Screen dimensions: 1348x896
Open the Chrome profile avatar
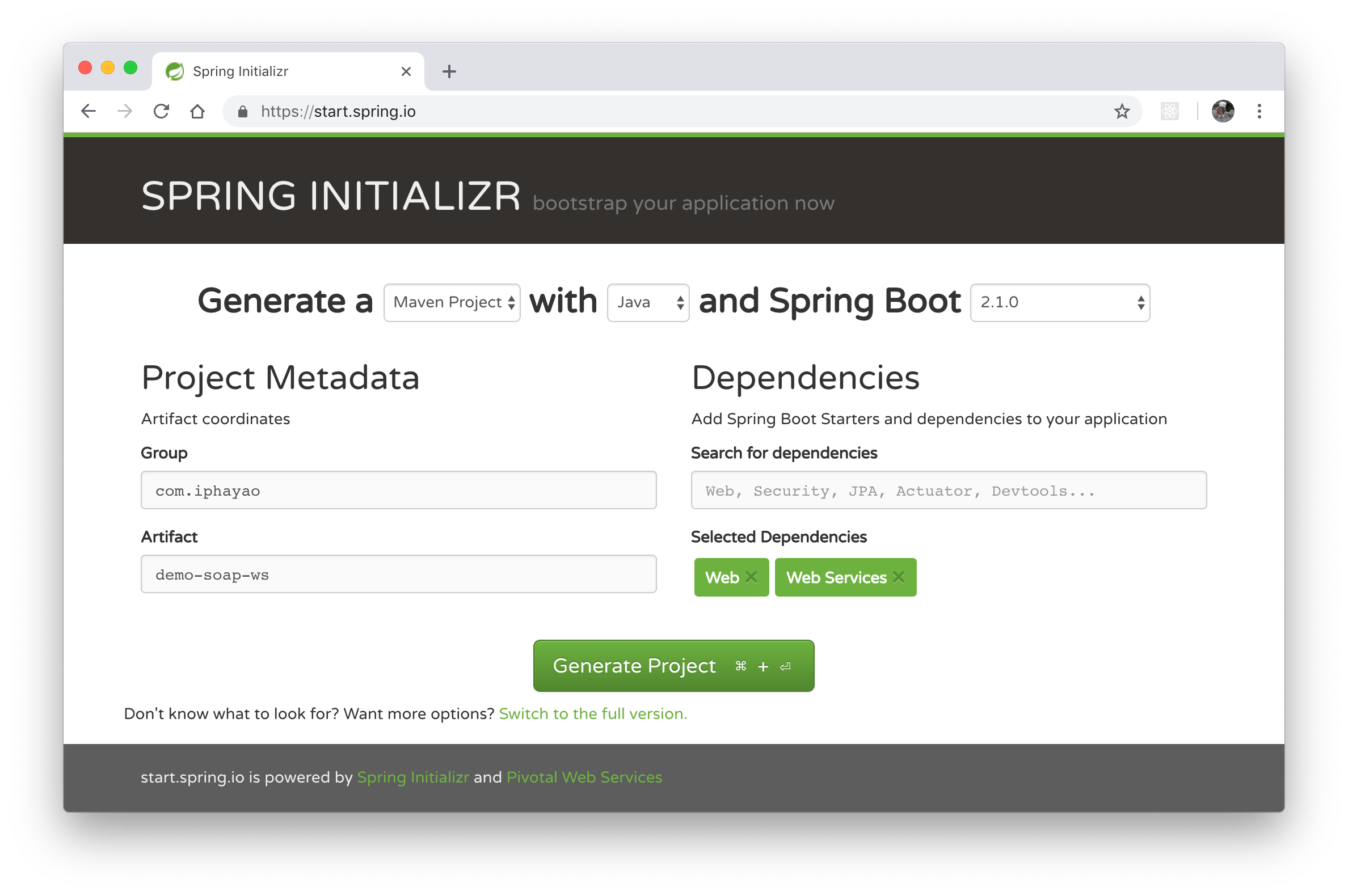(1222, 111)
